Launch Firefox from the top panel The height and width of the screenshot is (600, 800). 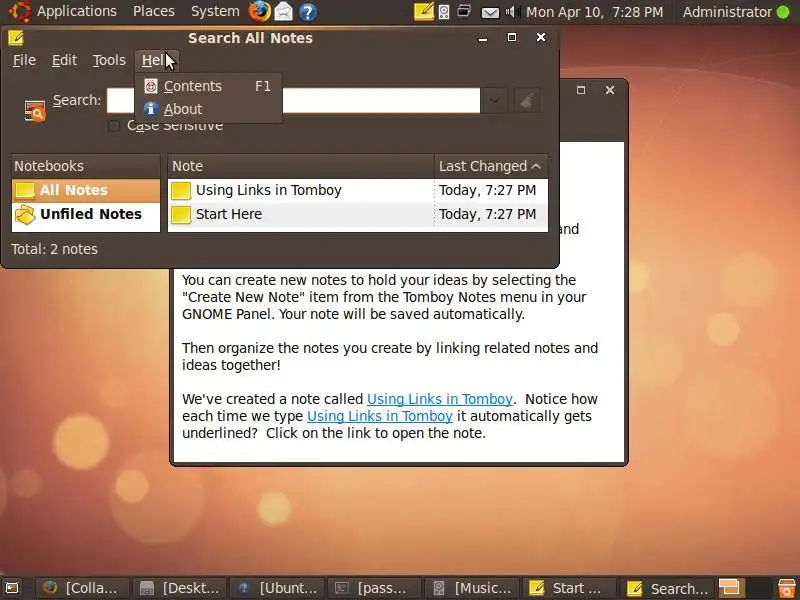(259, 11)
